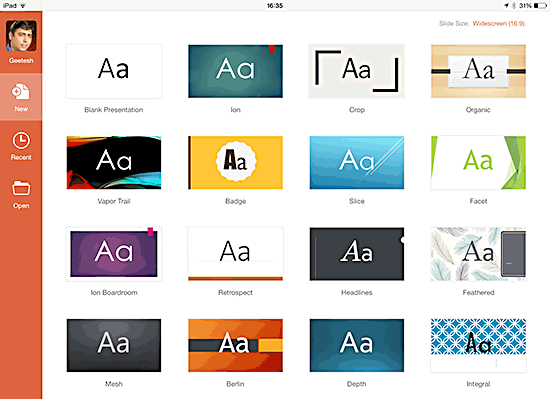Tap the battery indicator in status bar
The height and width of the screenshot is (399, 550).
click(x=539, y=6)
